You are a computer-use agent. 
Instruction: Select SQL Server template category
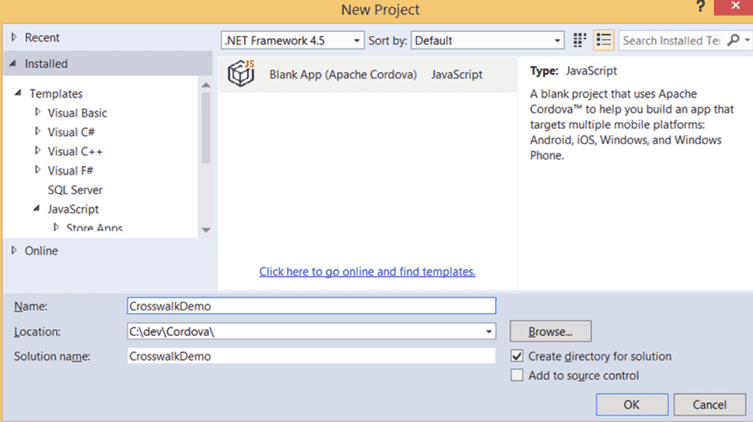tap(75, 190)
